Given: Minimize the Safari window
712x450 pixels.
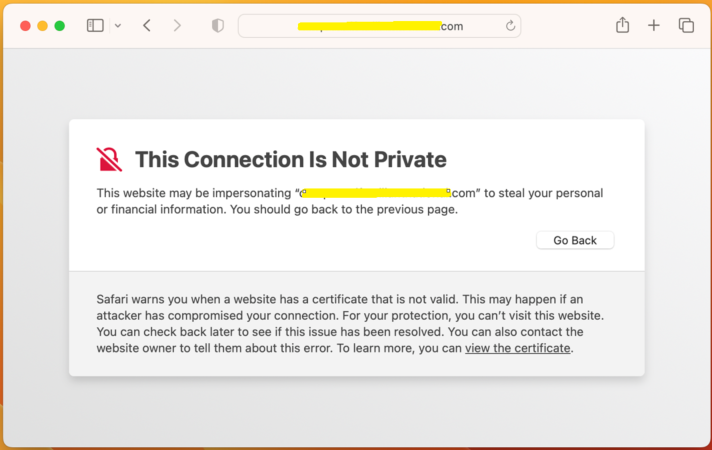Looking at the screenshot, I should (42, 26).
